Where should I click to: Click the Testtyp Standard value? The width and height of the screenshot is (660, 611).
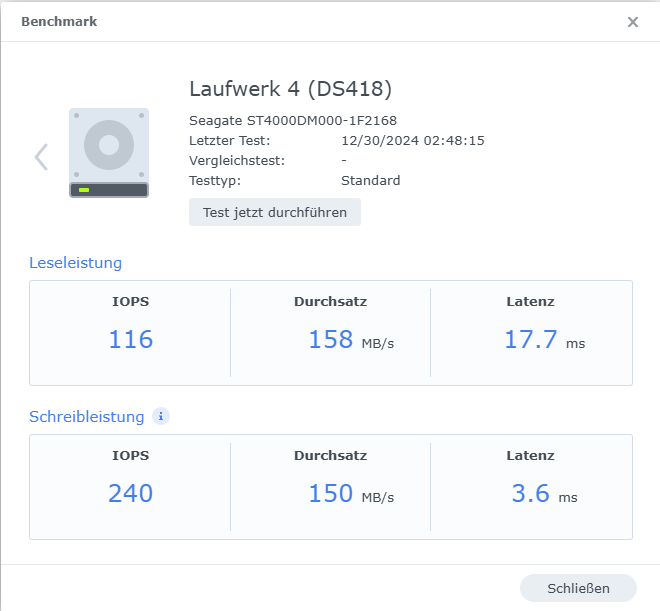pos(370,181)
